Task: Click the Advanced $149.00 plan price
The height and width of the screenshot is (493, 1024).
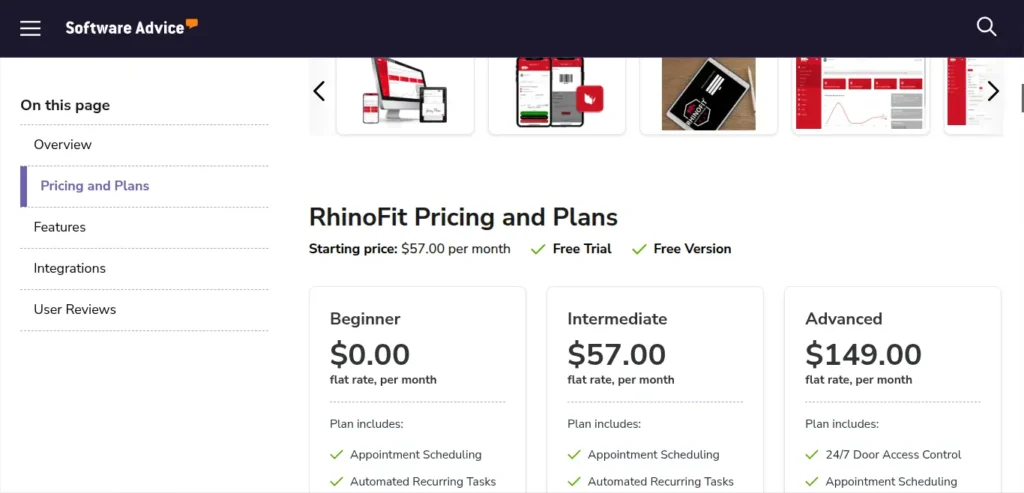Action: pos(863,354)
